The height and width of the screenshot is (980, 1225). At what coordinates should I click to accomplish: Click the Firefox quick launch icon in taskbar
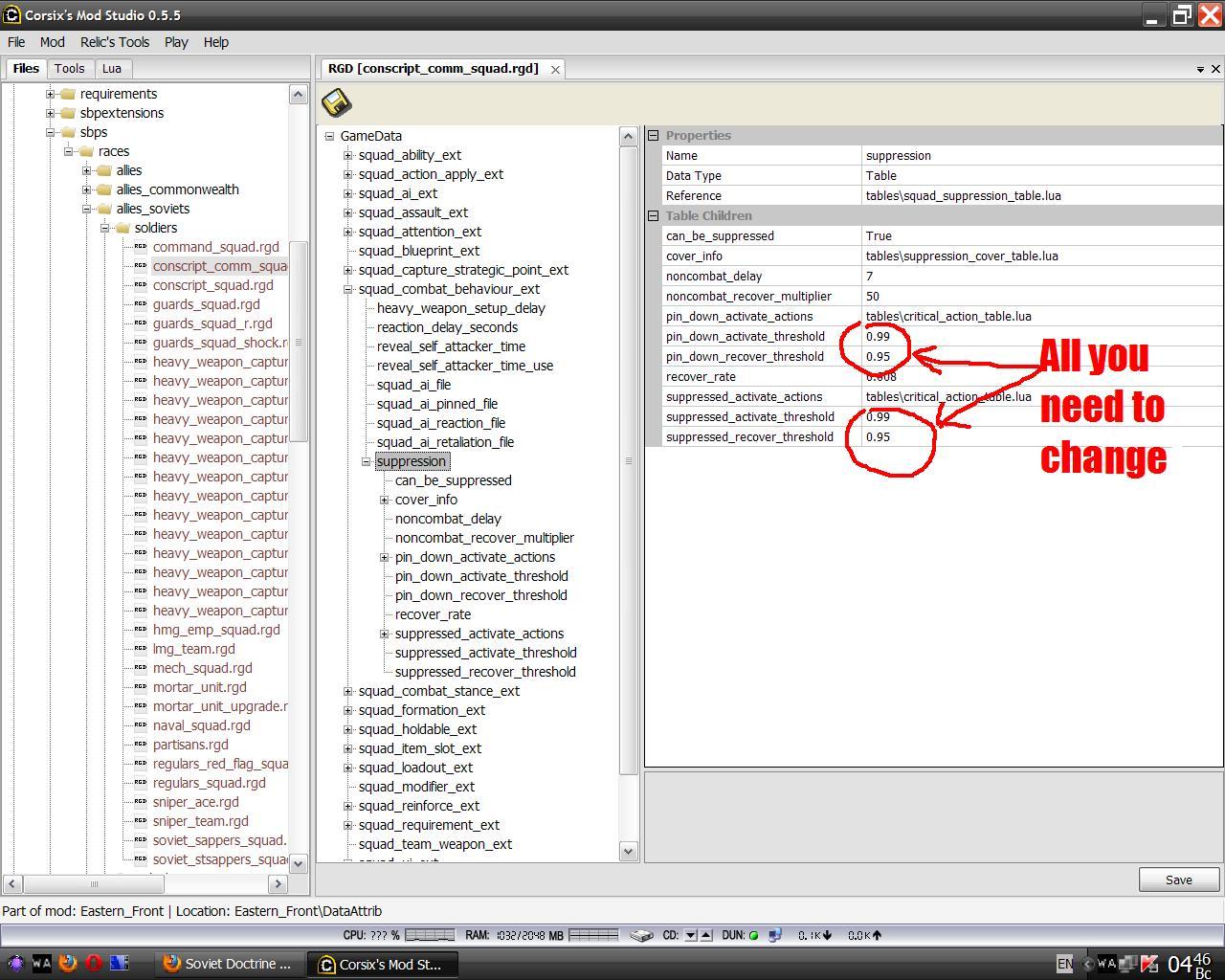pyautogui.click(x=68, y=964)
